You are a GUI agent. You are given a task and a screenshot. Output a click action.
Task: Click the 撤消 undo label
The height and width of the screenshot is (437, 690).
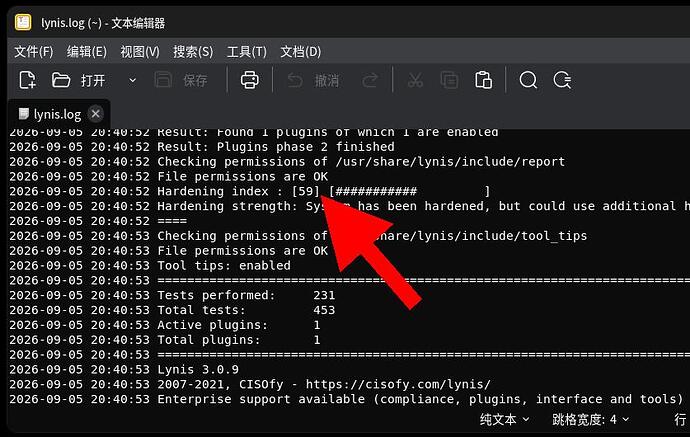point(327,81)
